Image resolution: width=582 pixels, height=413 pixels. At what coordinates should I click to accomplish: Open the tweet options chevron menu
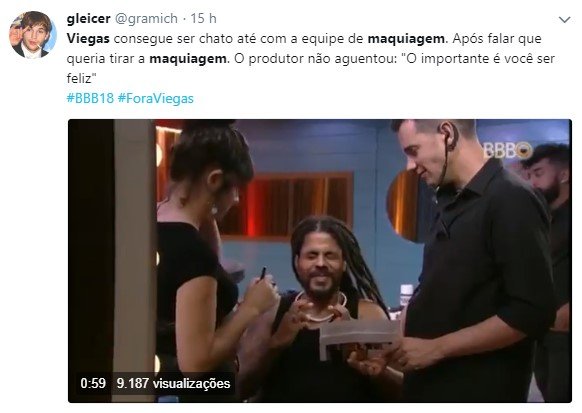[x=565, y=19]
